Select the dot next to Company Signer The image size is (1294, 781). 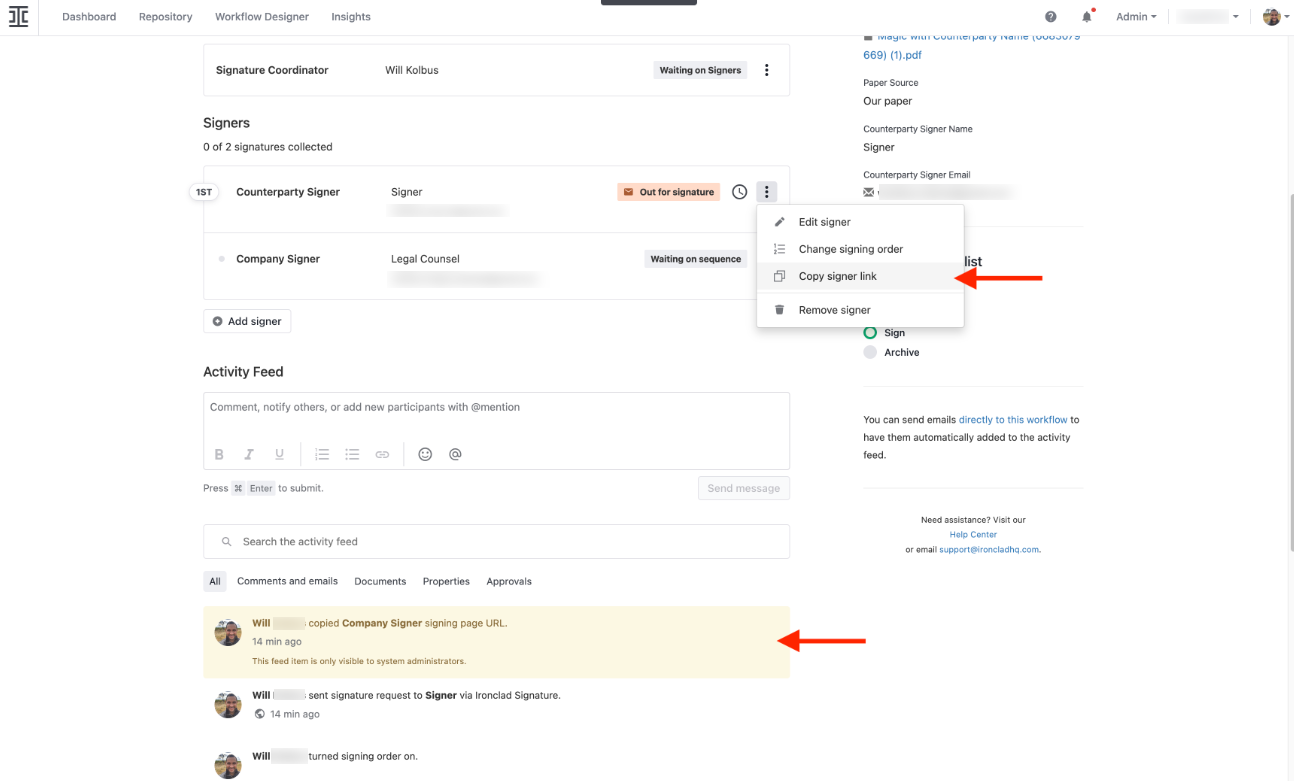coord(224,258)
